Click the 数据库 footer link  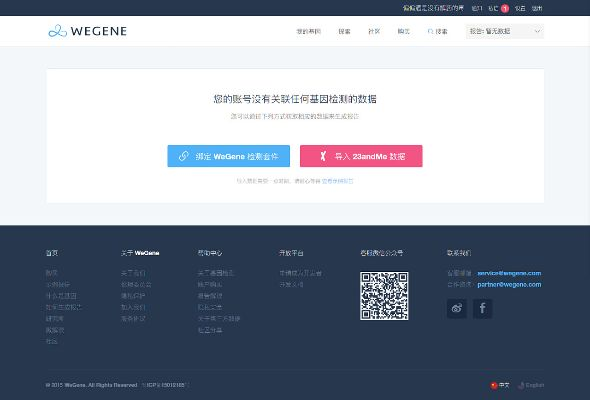tap(55, 330)
